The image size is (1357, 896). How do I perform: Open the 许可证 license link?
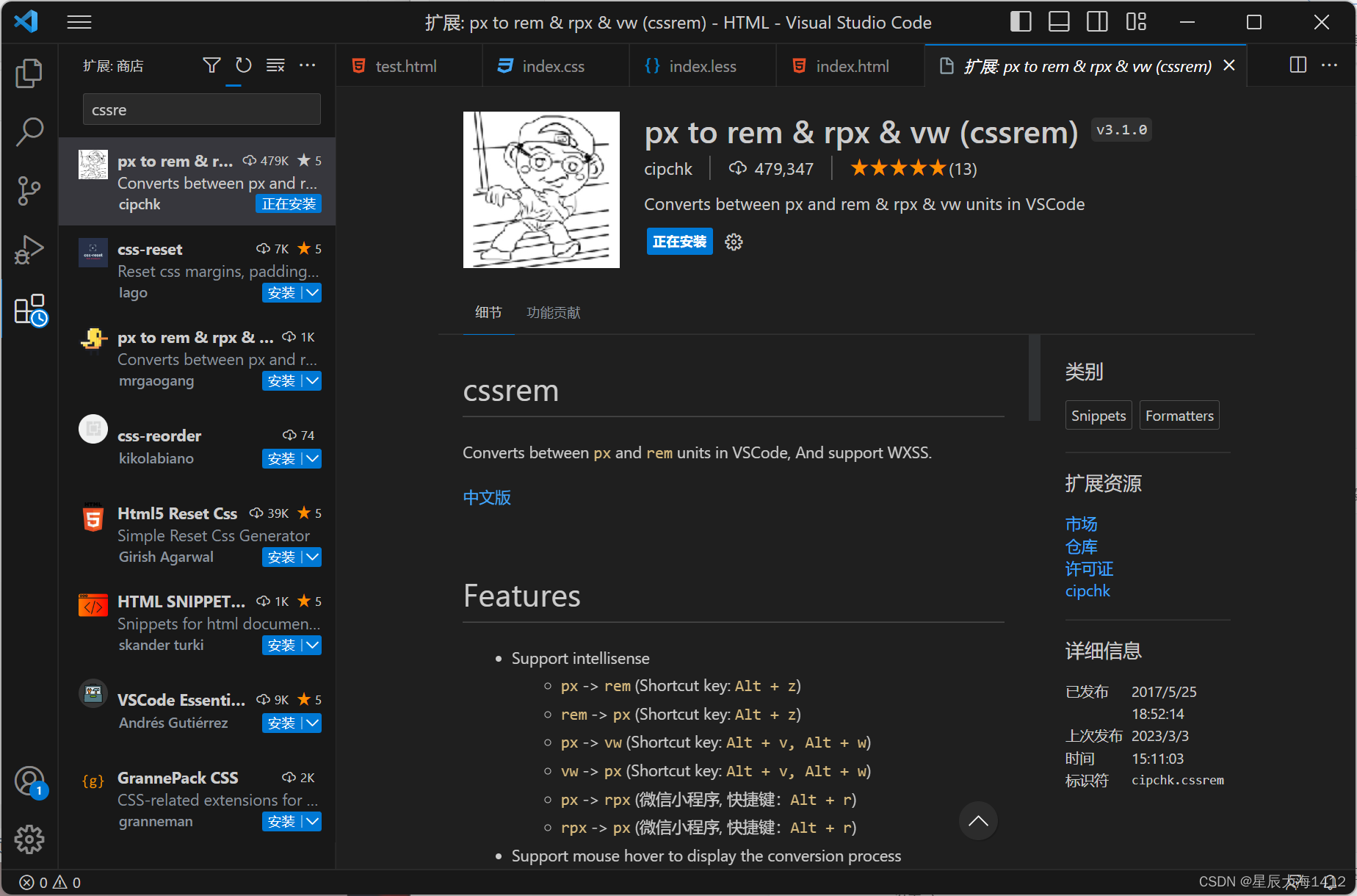(1089, 568)
